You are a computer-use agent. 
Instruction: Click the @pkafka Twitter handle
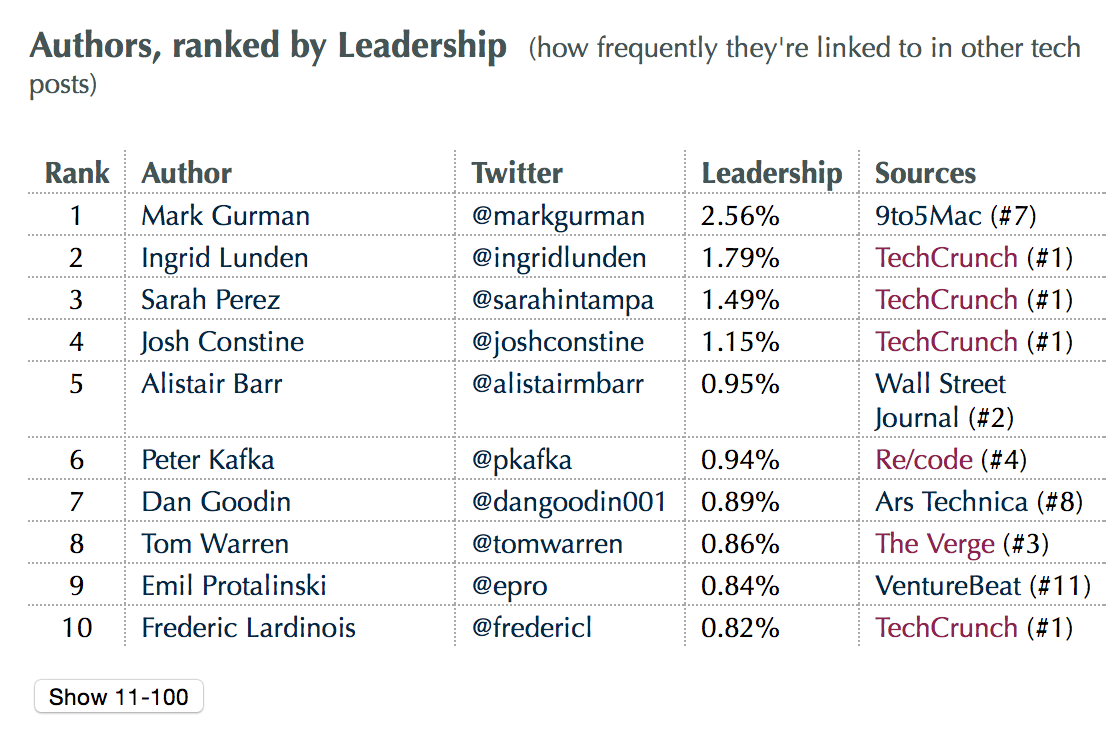point(522,460)
